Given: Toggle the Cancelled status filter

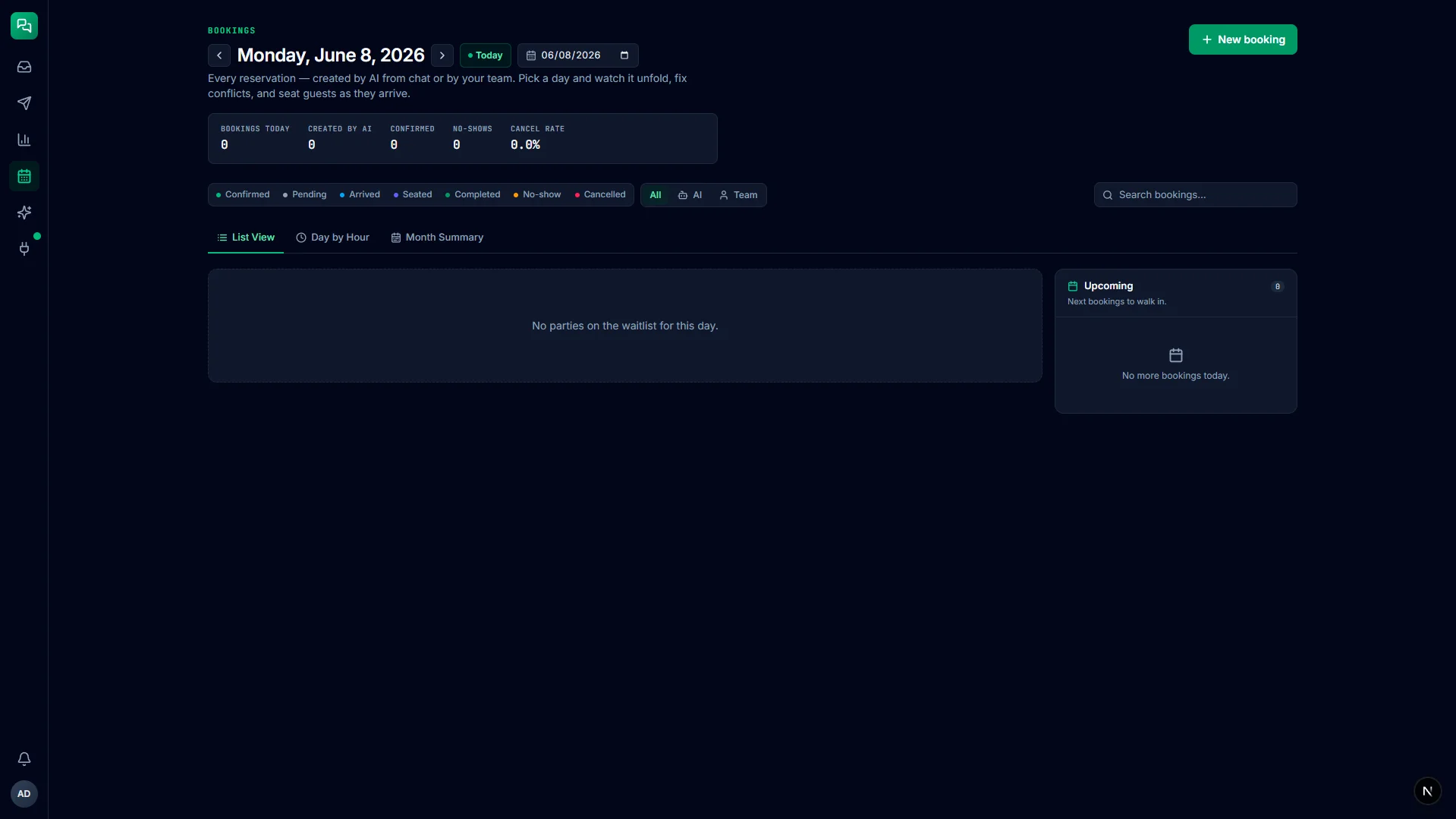Looking at the screenshot, I should pyautogui.click(x=600, y=195).
